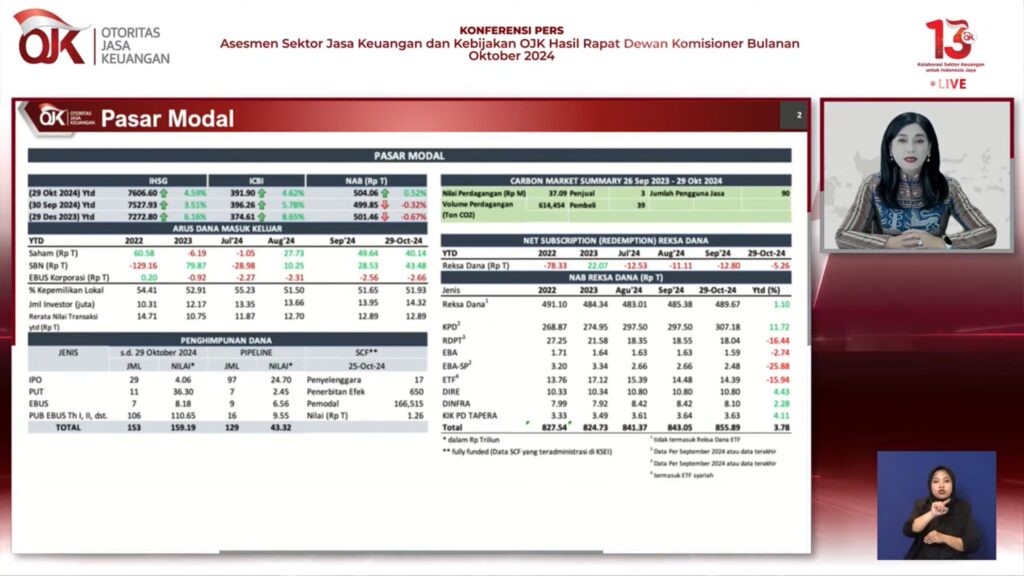1024x576 pixels.
Task: Select the KPD row label
Action: (x=452, y=327)
